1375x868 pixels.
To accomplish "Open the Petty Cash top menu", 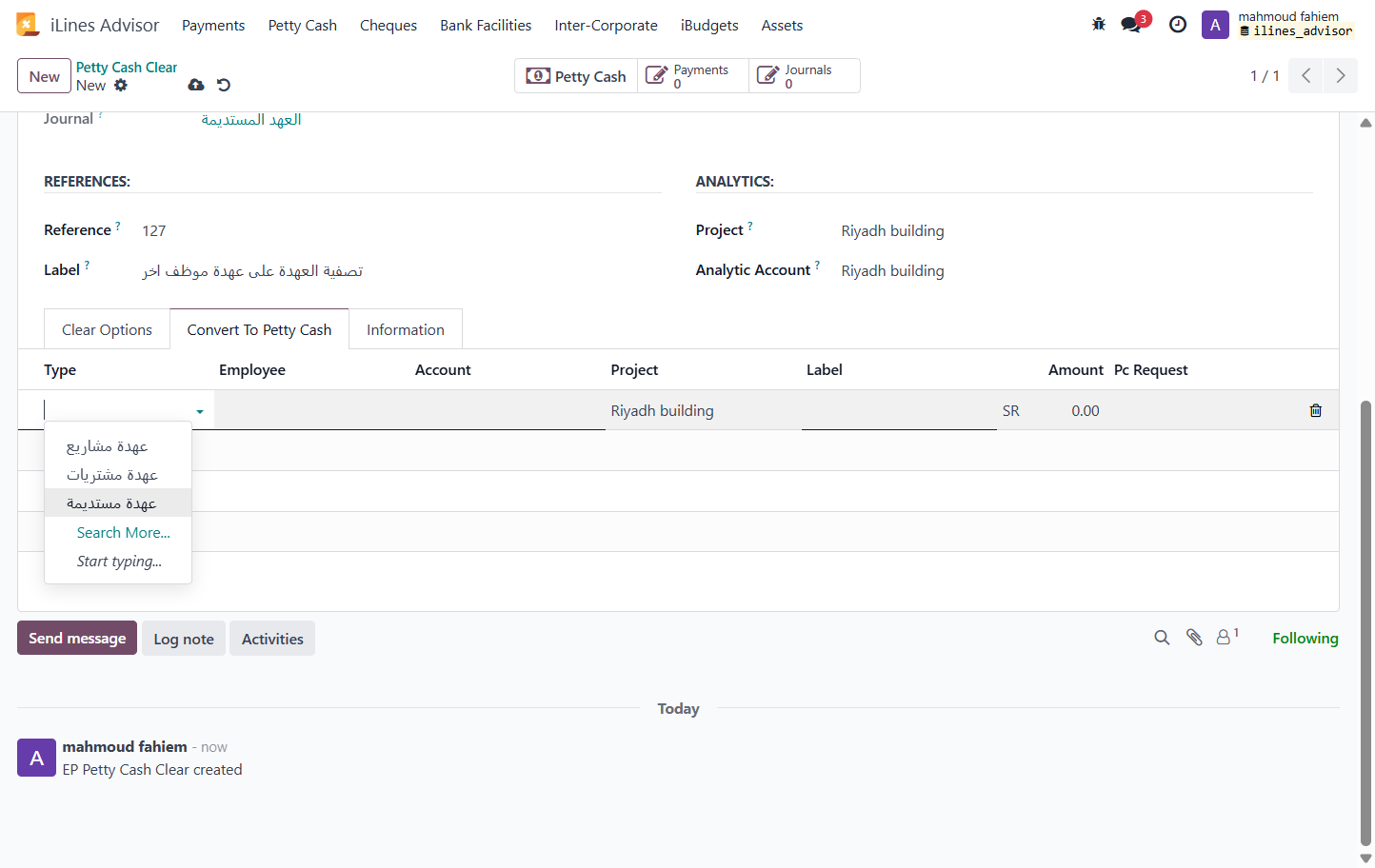I will click(303, 25).
